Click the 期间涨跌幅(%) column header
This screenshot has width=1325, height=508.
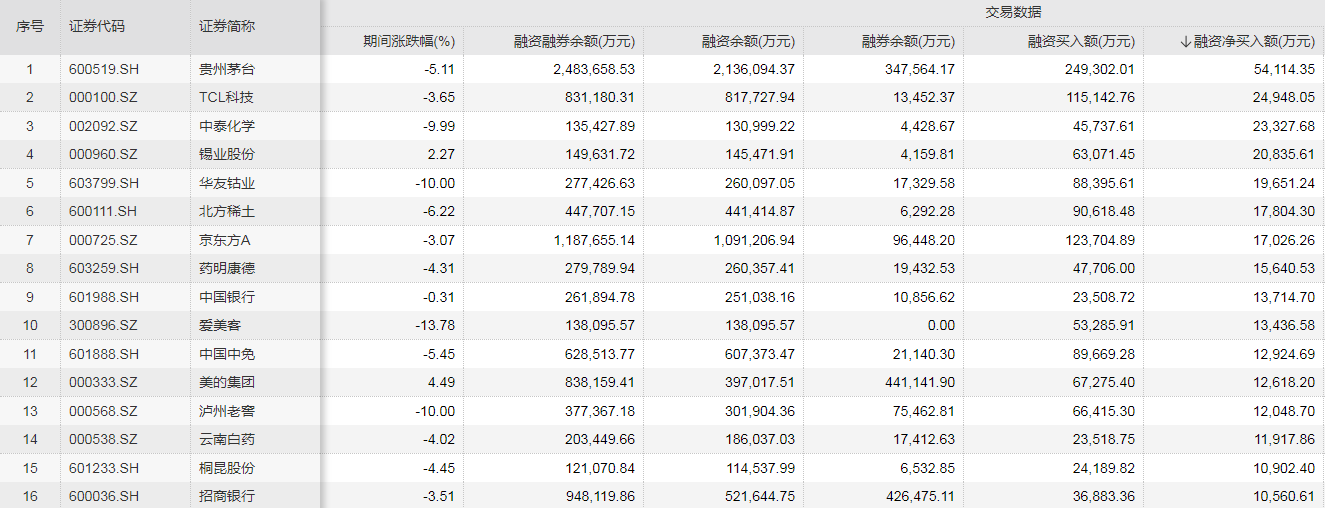pos(409,41)
